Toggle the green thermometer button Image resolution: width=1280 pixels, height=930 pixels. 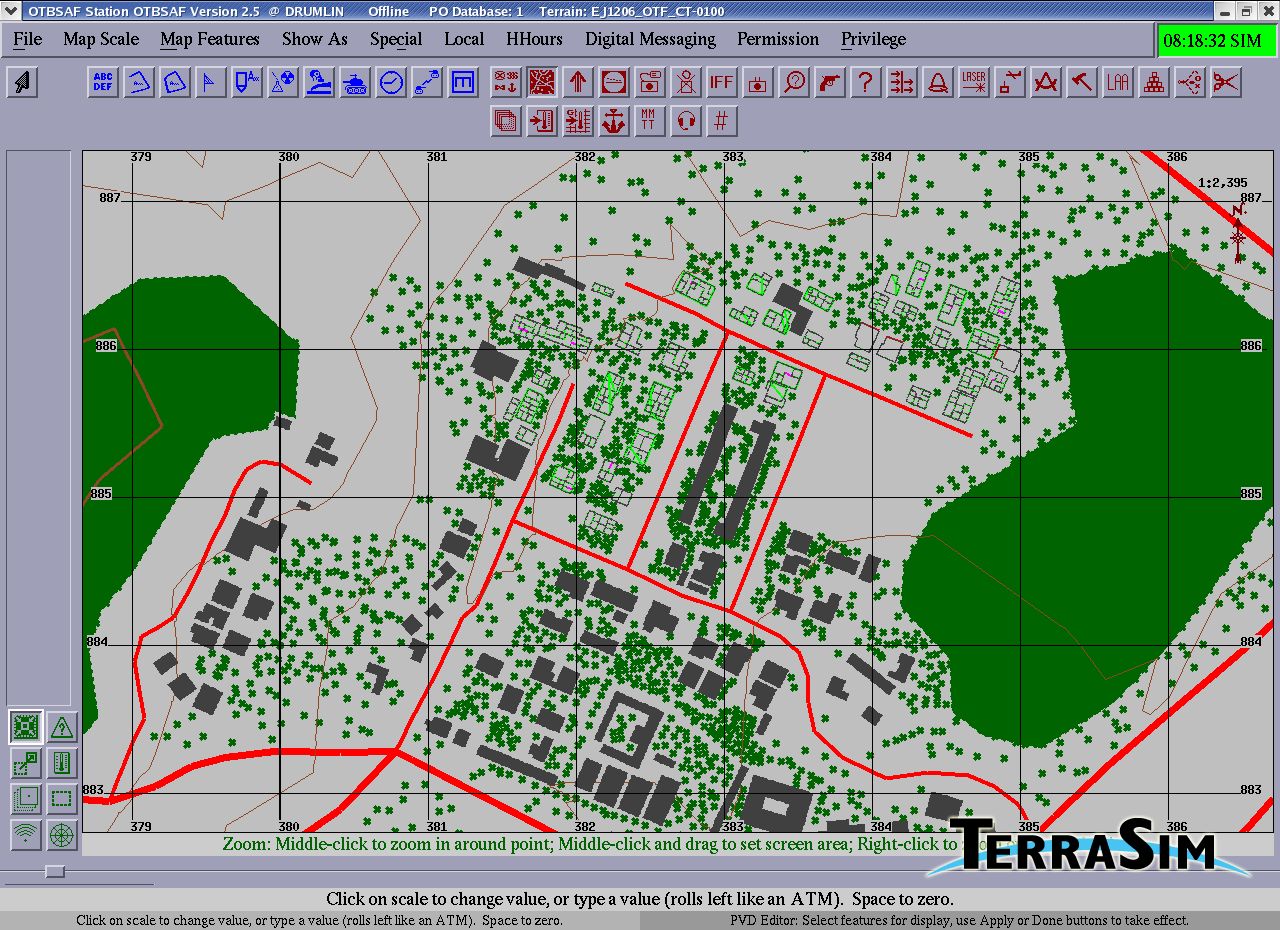[62, 763]
